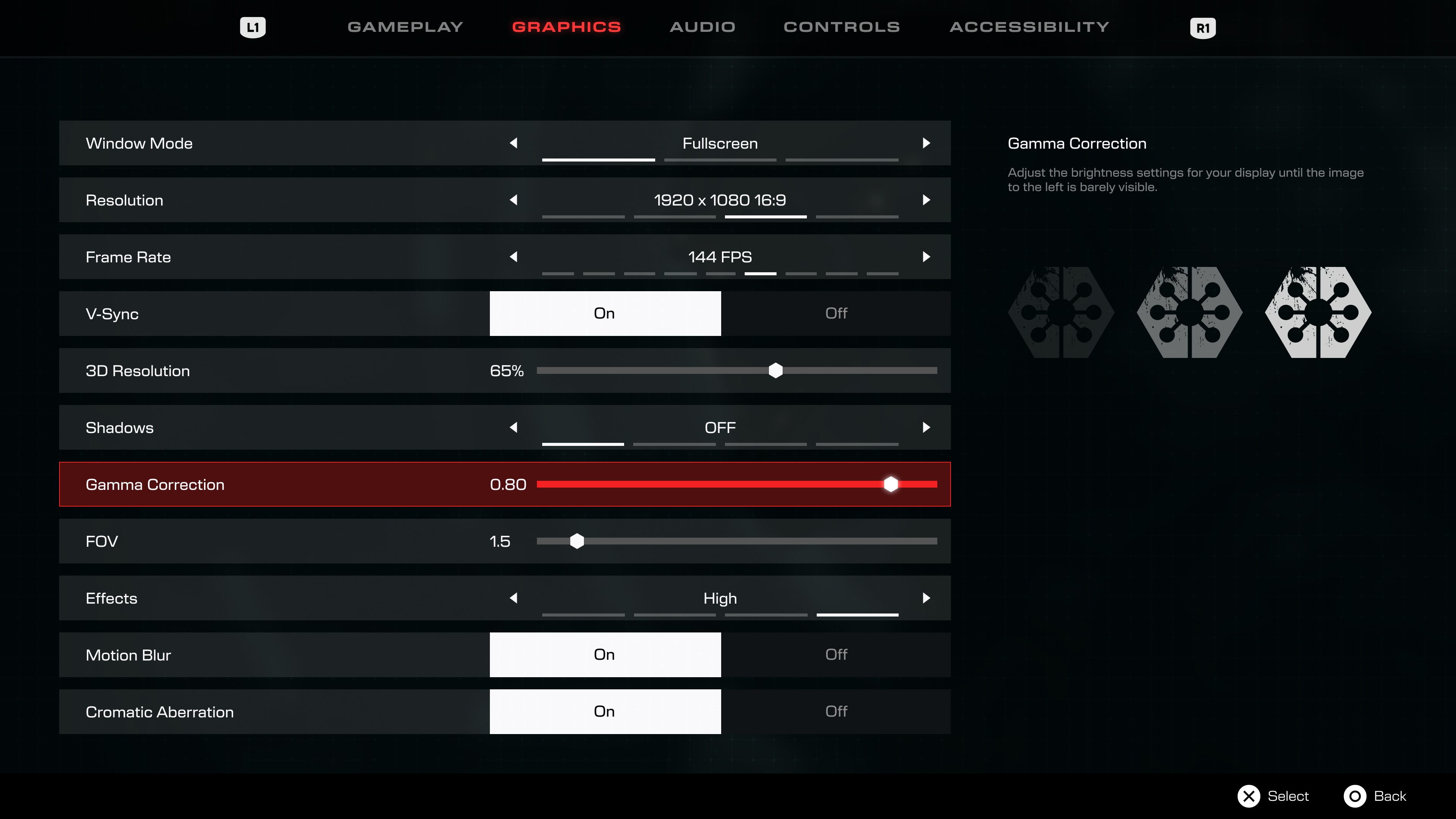
Task: Switch to the Audio tab
Action: [702, 27]
